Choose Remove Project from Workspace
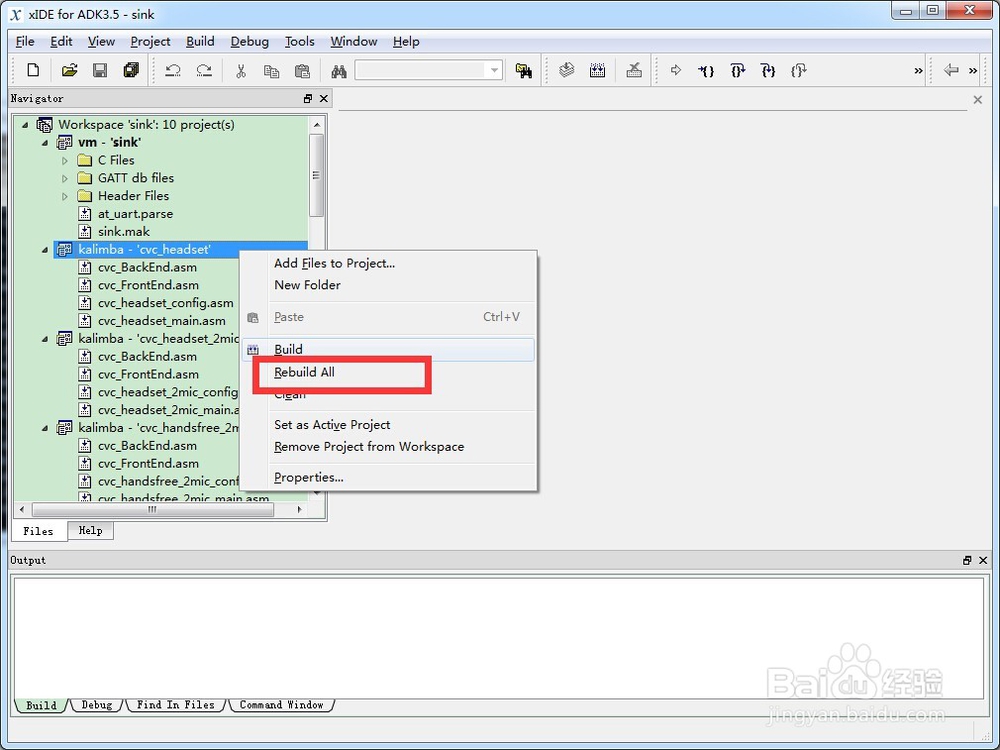 (x=389, y=447)
